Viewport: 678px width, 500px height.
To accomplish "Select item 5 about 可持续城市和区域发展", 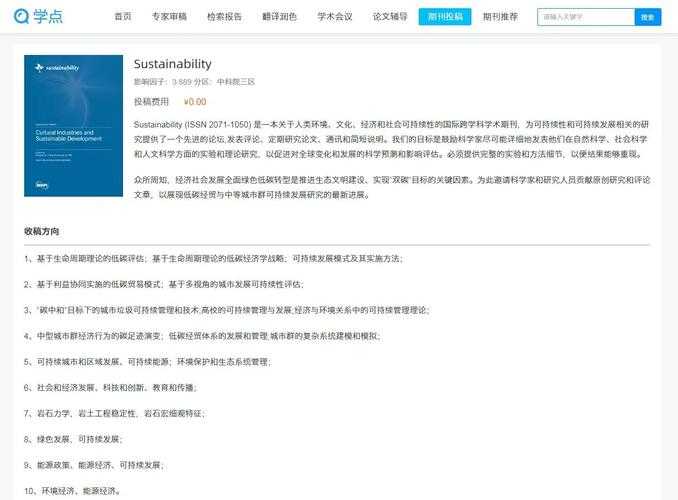I will pos(147,362).
